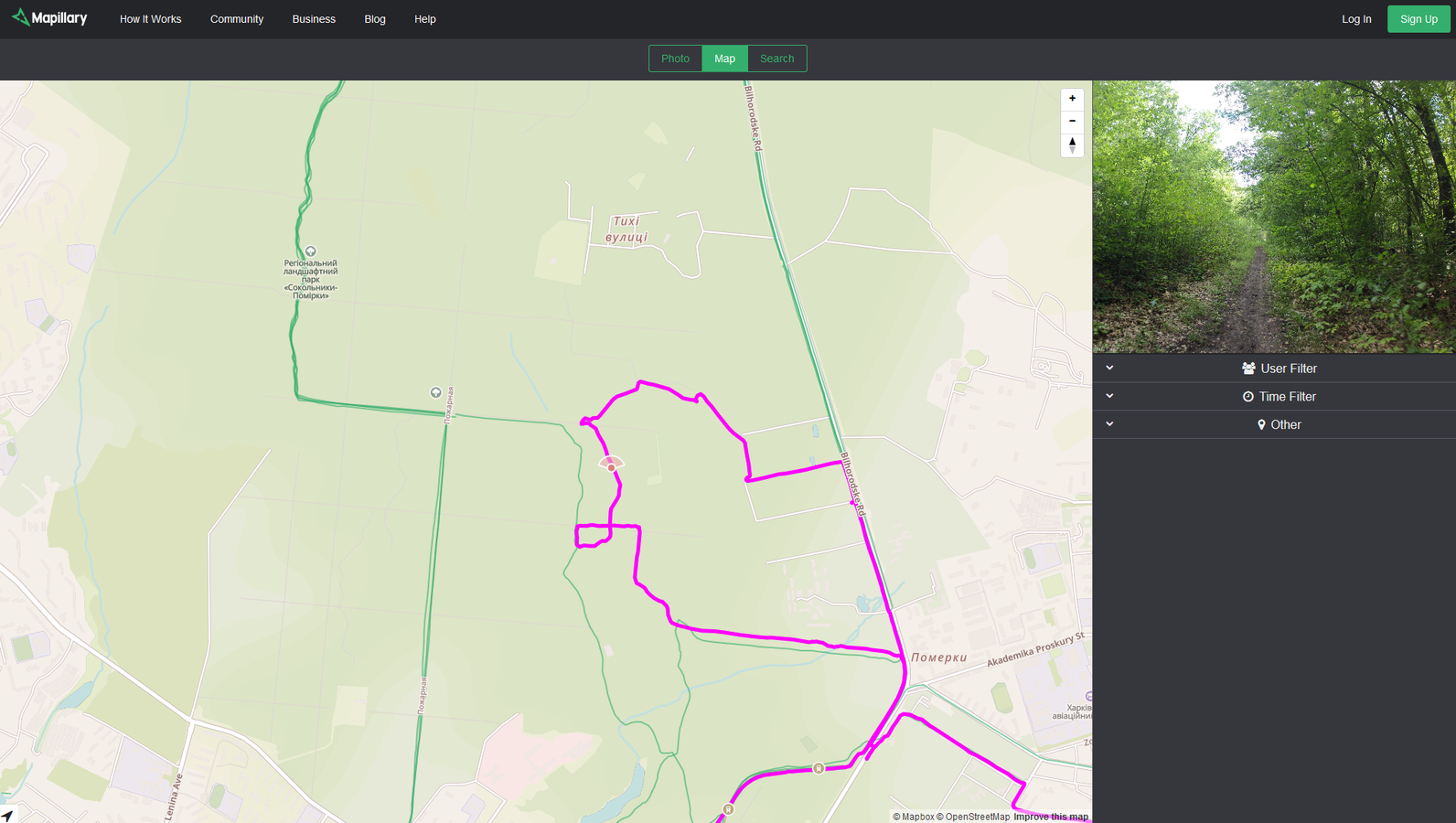Click the Improve this map link

1050,817
